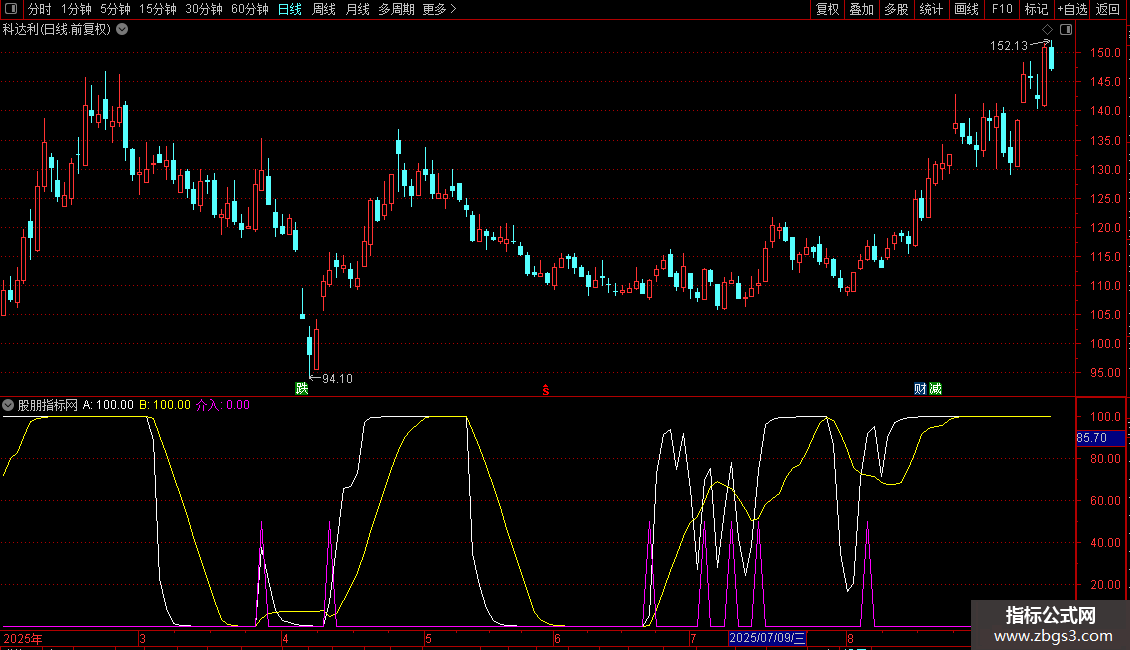This screenshot has width=1130, height=650.
Task: Click the green 跌 event marker icon
Action: coord(301,388)
